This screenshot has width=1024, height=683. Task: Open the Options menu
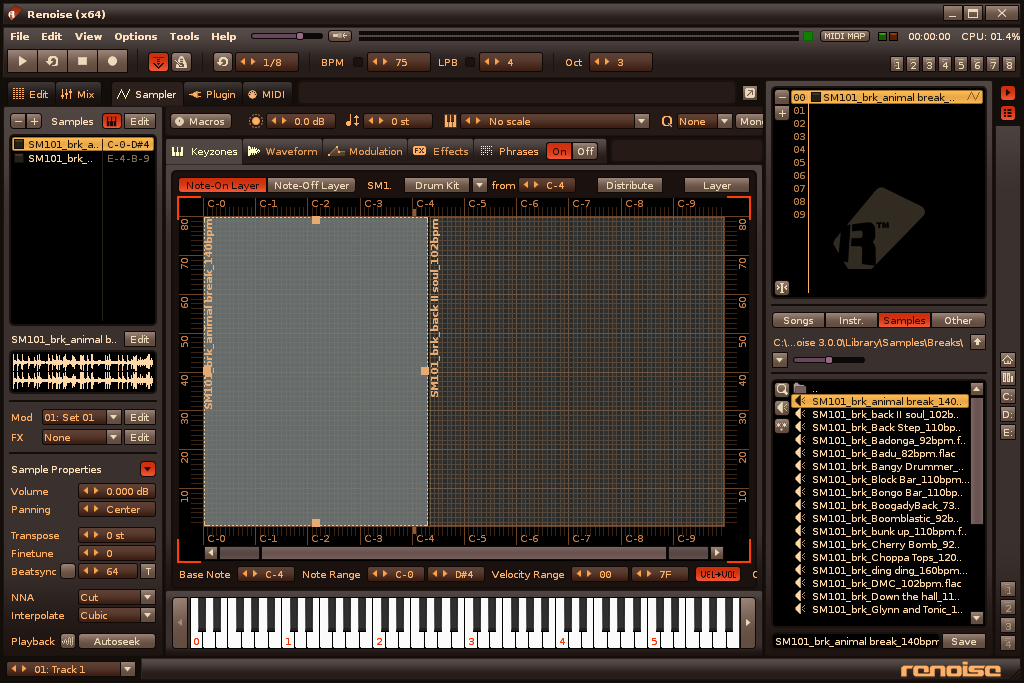coord(136,37)
